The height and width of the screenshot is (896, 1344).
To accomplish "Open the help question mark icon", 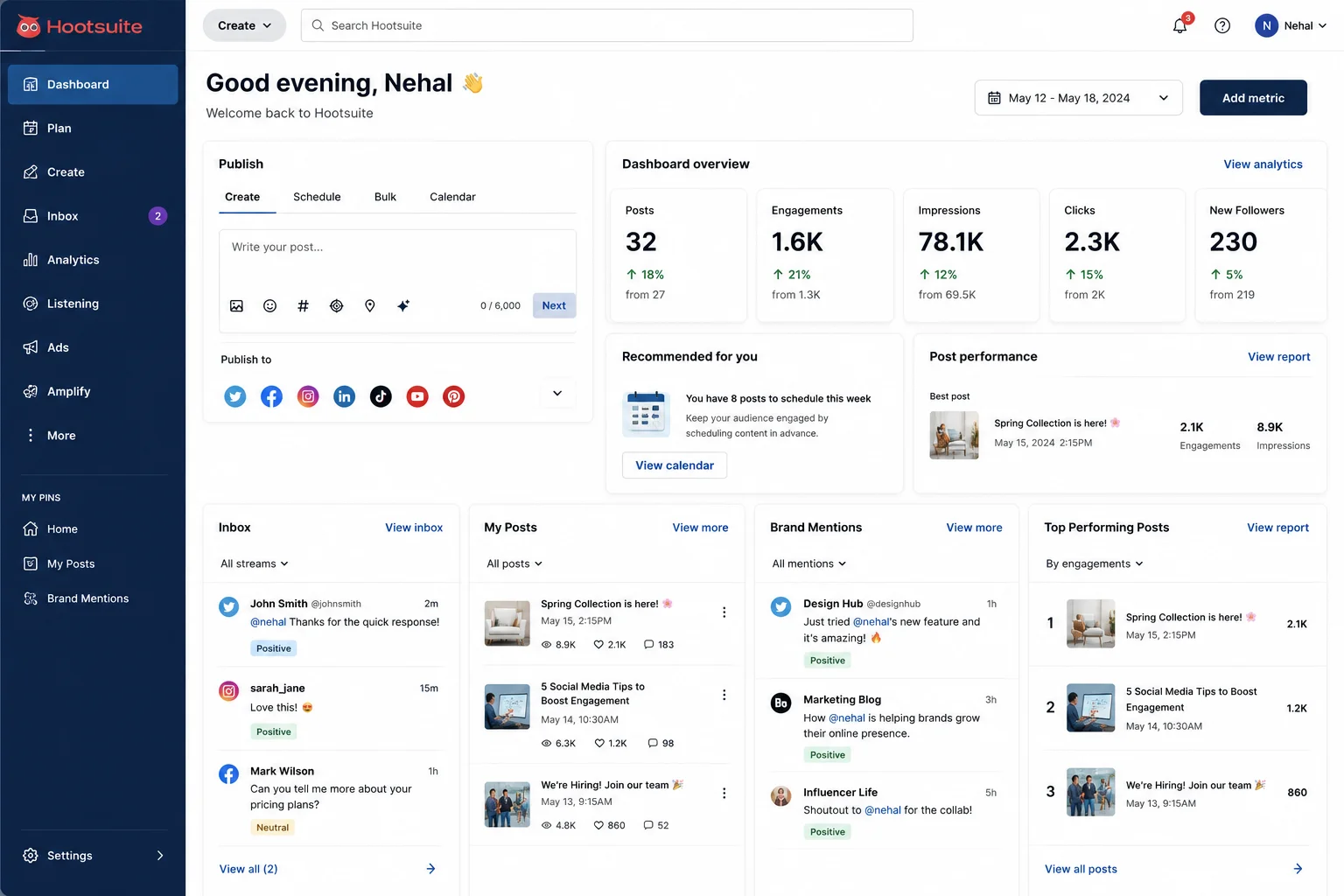I will [x=1222, y=25].
